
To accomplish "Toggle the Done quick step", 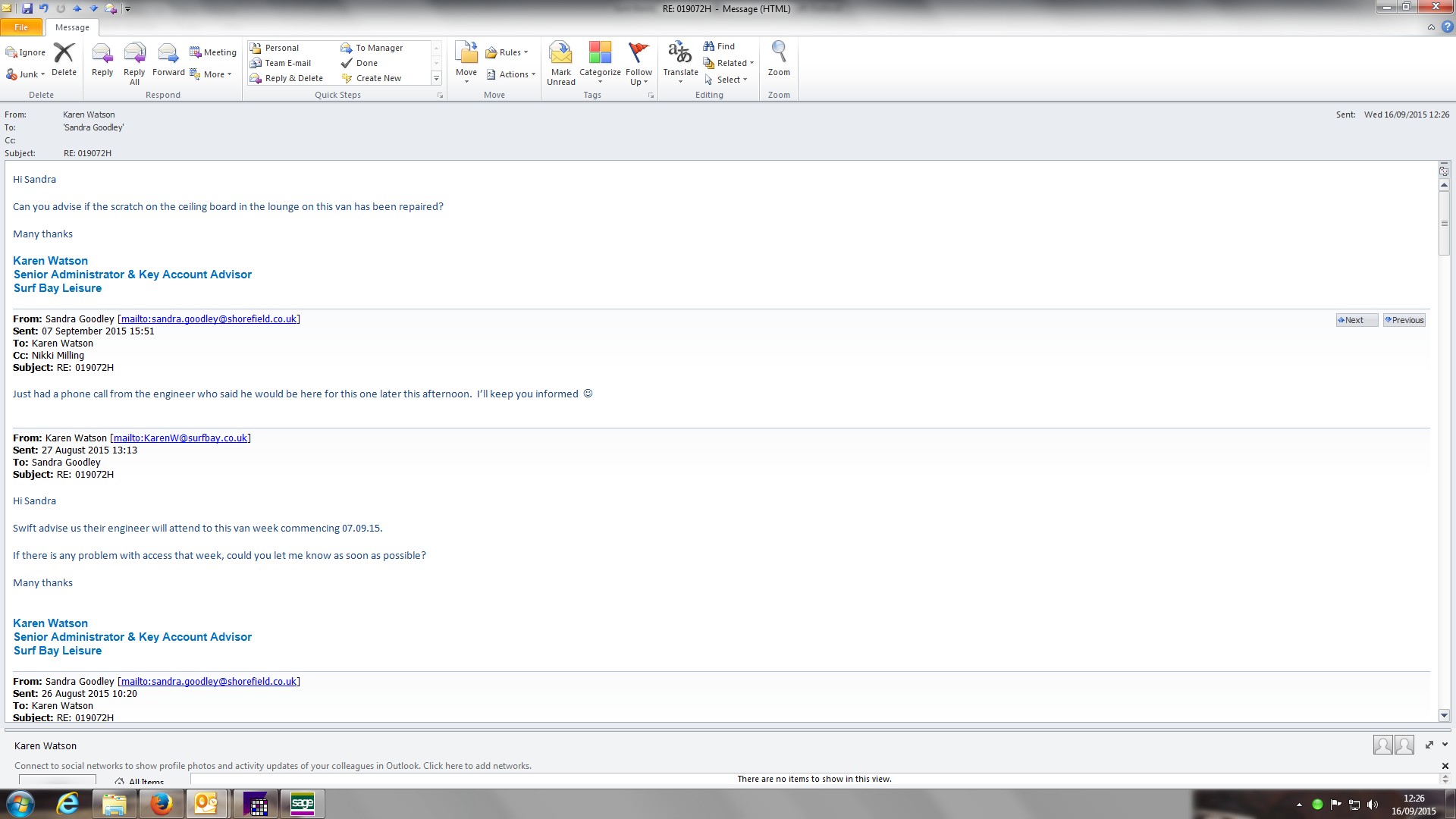I will [x=366, y=63].
